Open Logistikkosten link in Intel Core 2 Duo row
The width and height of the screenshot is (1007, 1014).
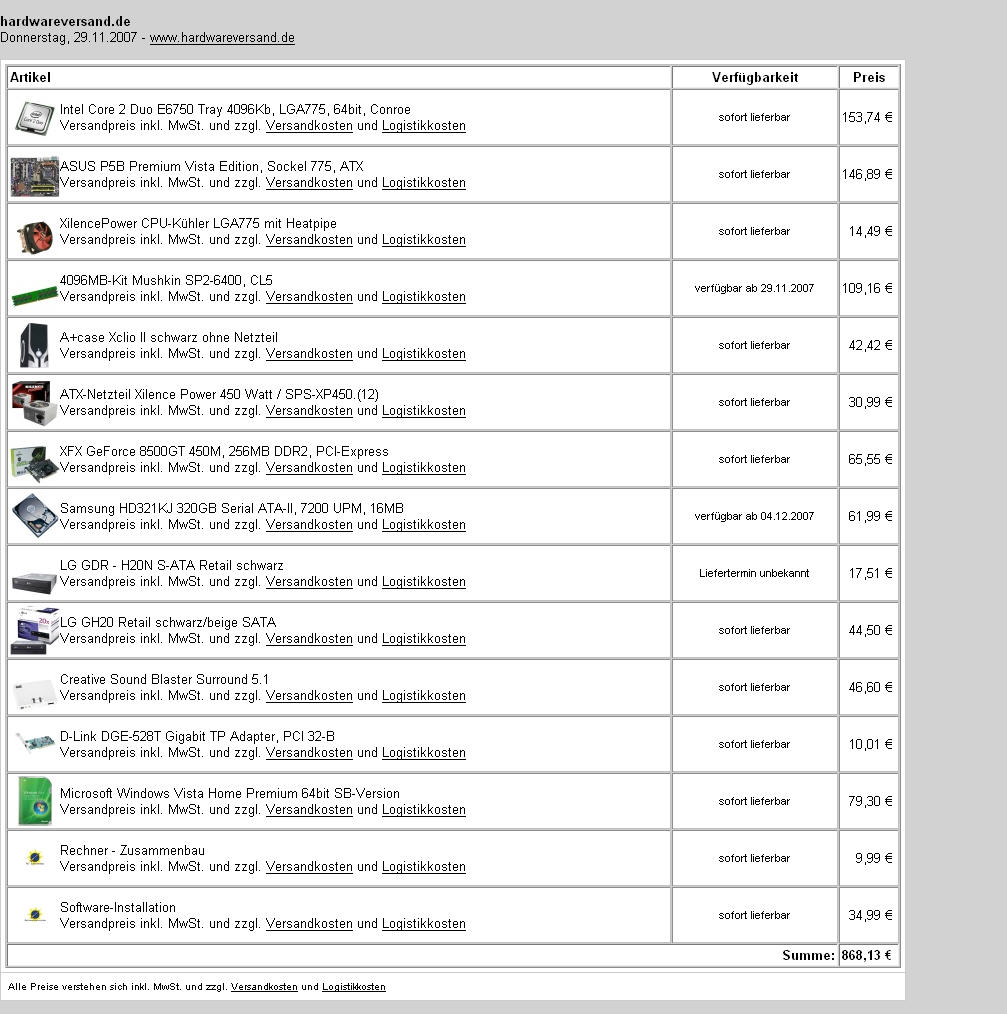[x=424, y=126]
